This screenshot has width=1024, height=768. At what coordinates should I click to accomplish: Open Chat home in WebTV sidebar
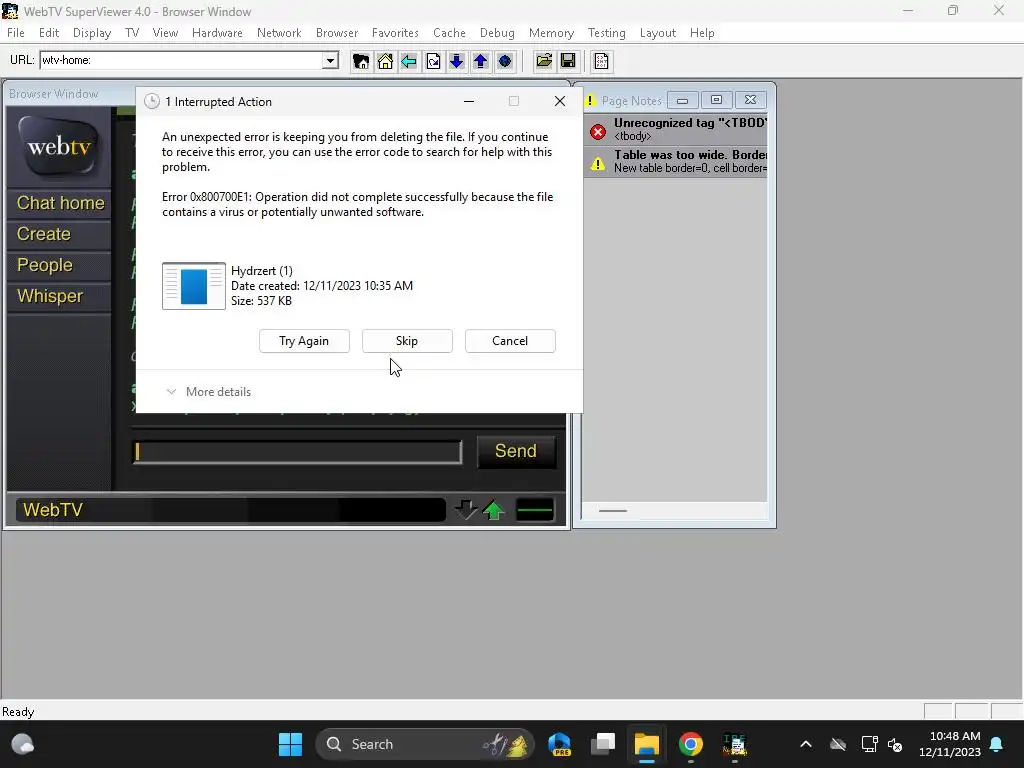(x=60, y=203)
